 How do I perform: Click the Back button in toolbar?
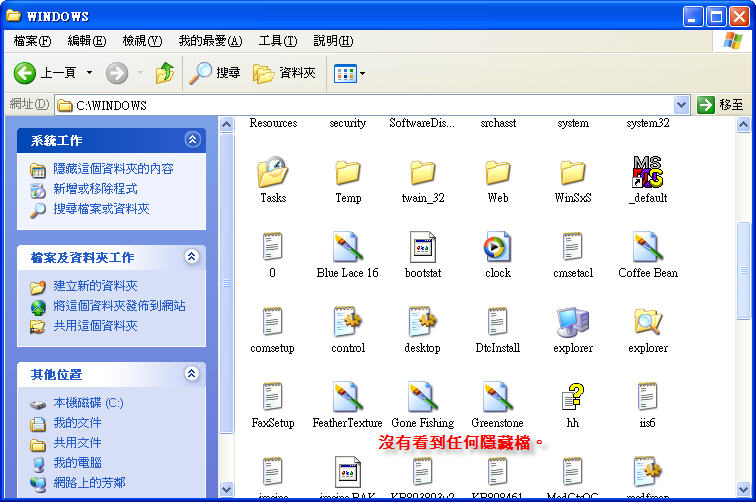click(44, 73)
